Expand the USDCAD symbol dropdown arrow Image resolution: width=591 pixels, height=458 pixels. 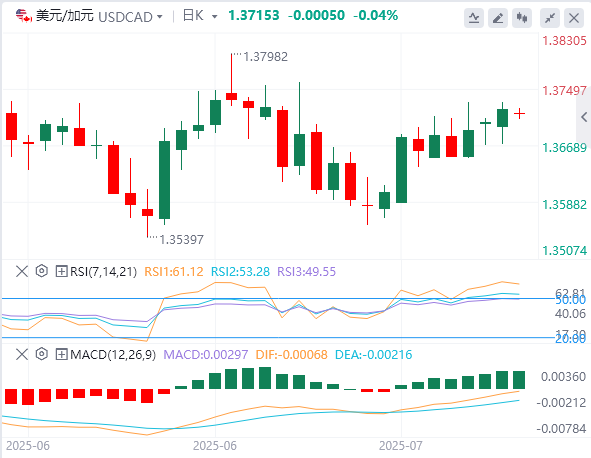click(159, 17)
